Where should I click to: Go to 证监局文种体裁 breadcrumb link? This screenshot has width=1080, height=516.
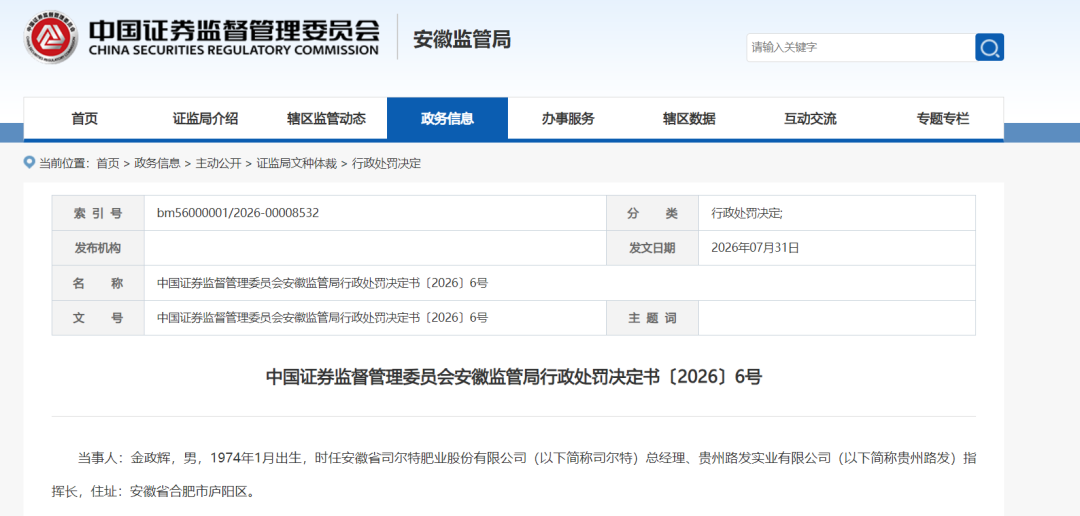[297, 163]
